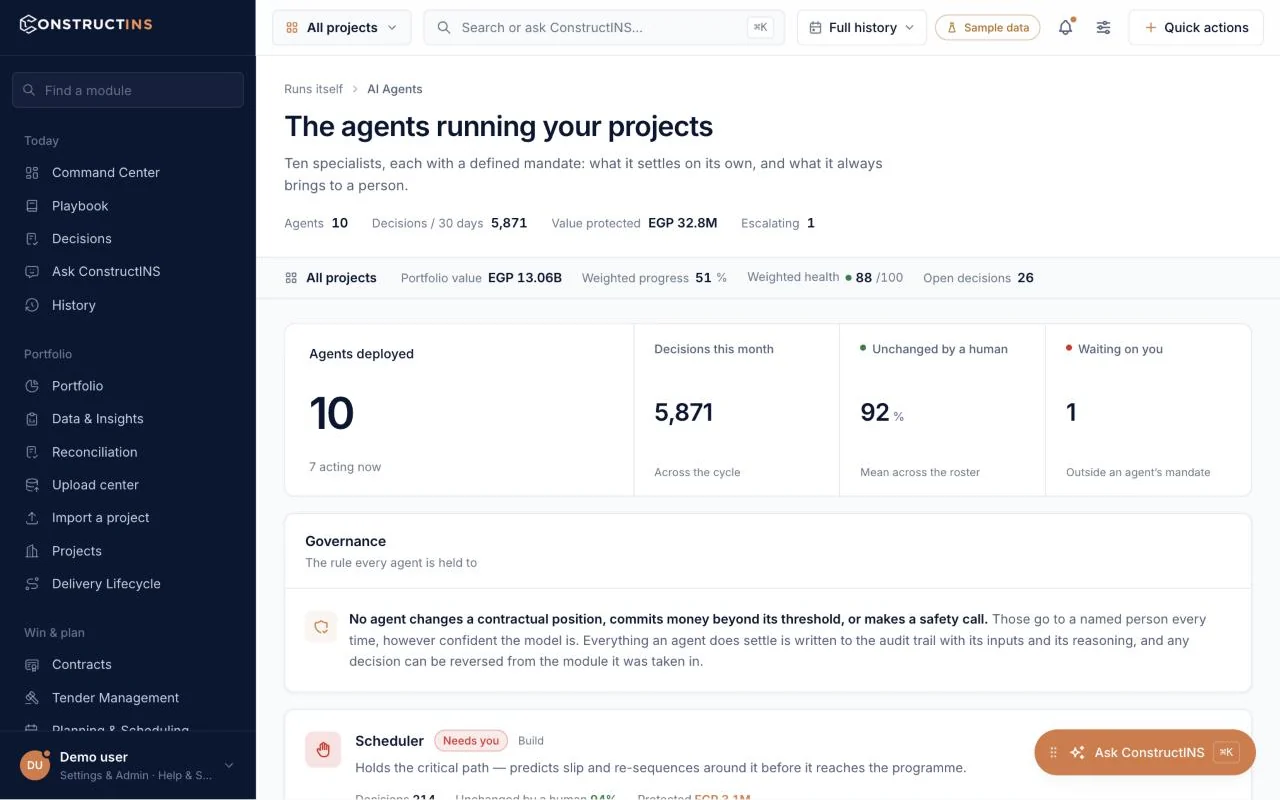The height and width of the screenshot is (800, 1280).
Task: Click the Agents deployed card
Action: pos(460,410)
